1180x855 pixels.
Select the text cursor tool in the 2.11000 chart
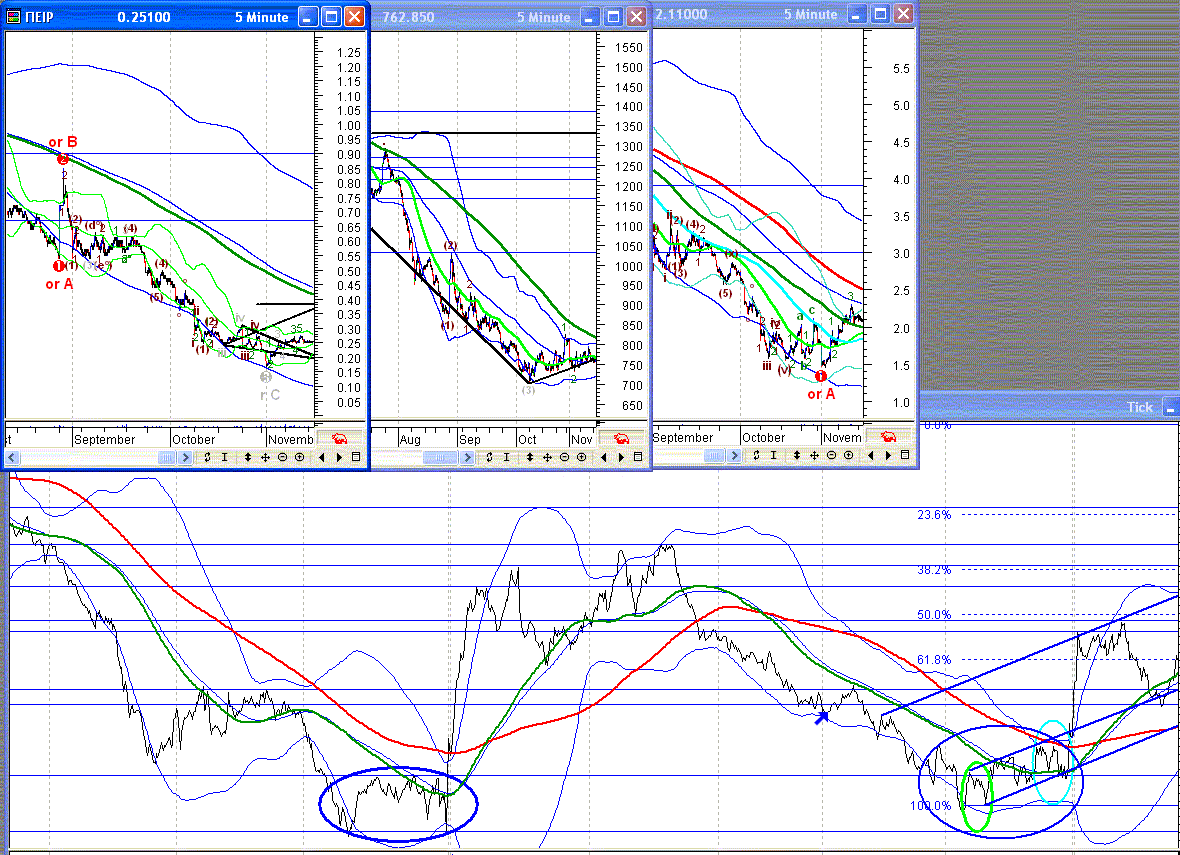(x=774, y=455)
